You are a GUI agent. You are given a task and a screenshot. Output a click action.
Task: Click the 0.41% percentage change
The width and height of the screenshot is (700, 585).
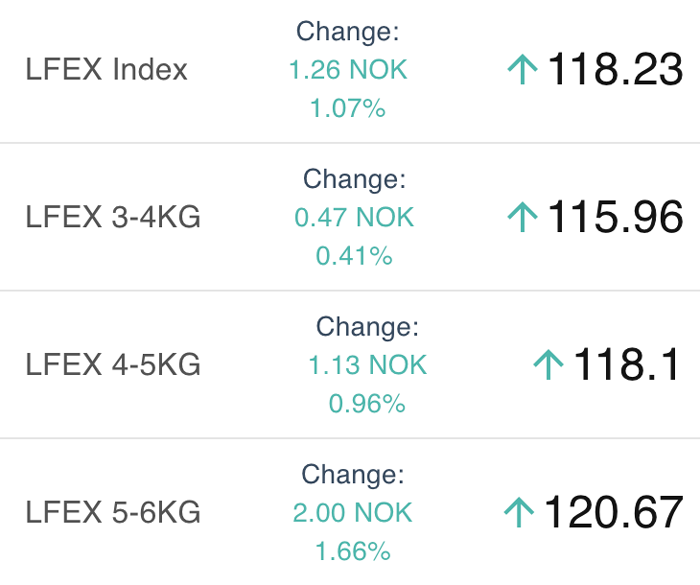click(354, 256)
